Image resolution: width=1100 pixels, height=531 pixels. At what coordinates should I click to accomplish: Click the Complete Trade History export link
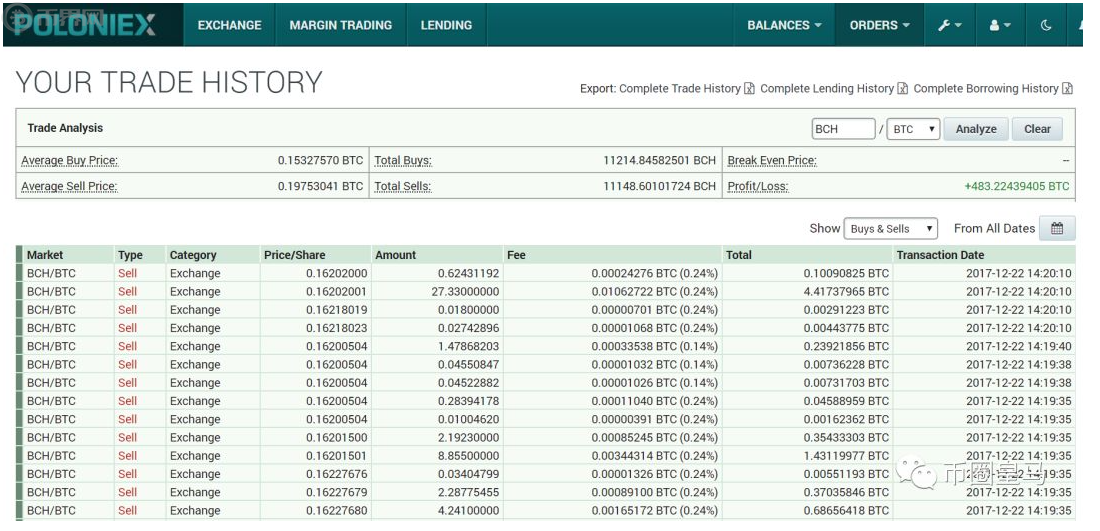tap(679, 89)
